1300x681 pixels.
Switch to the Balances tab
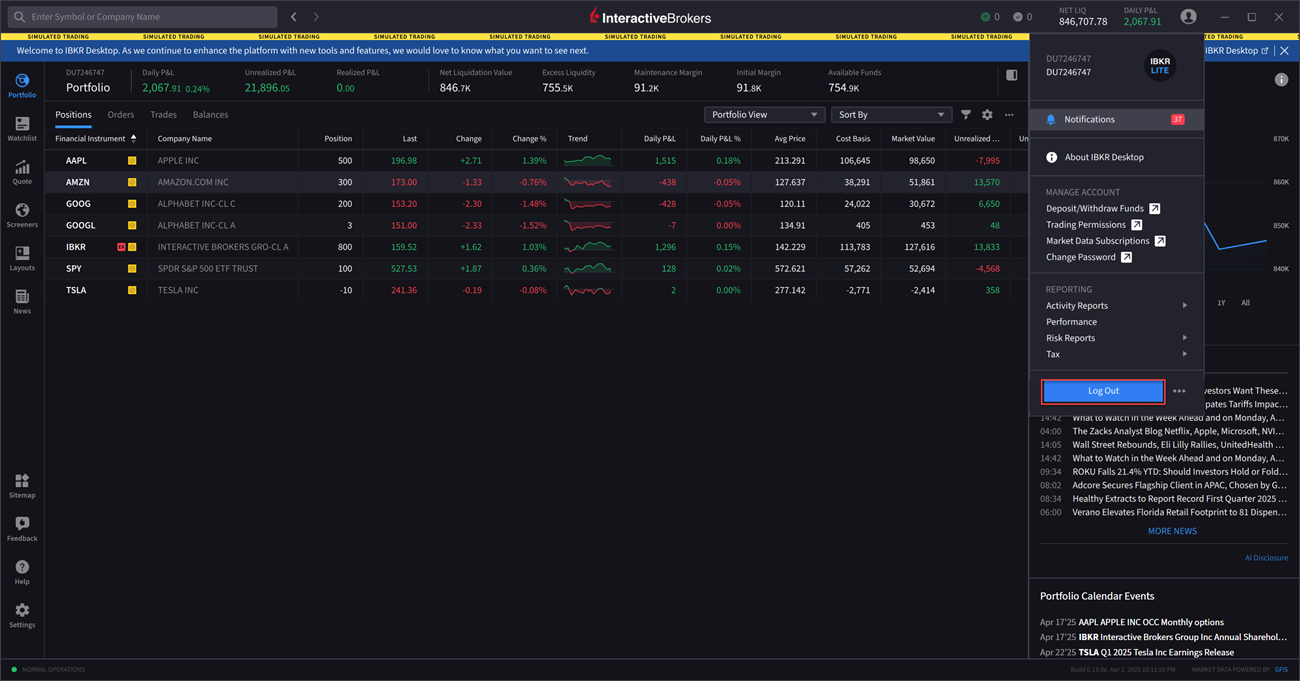[210, 115]
